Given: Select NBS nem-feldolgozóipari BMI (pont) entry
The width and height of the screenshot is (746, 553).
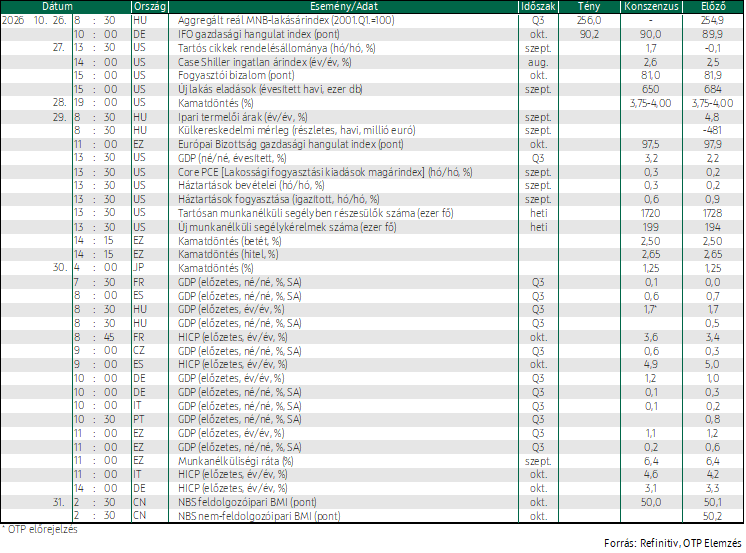Looking at the screenshot, I should (259, 516).
